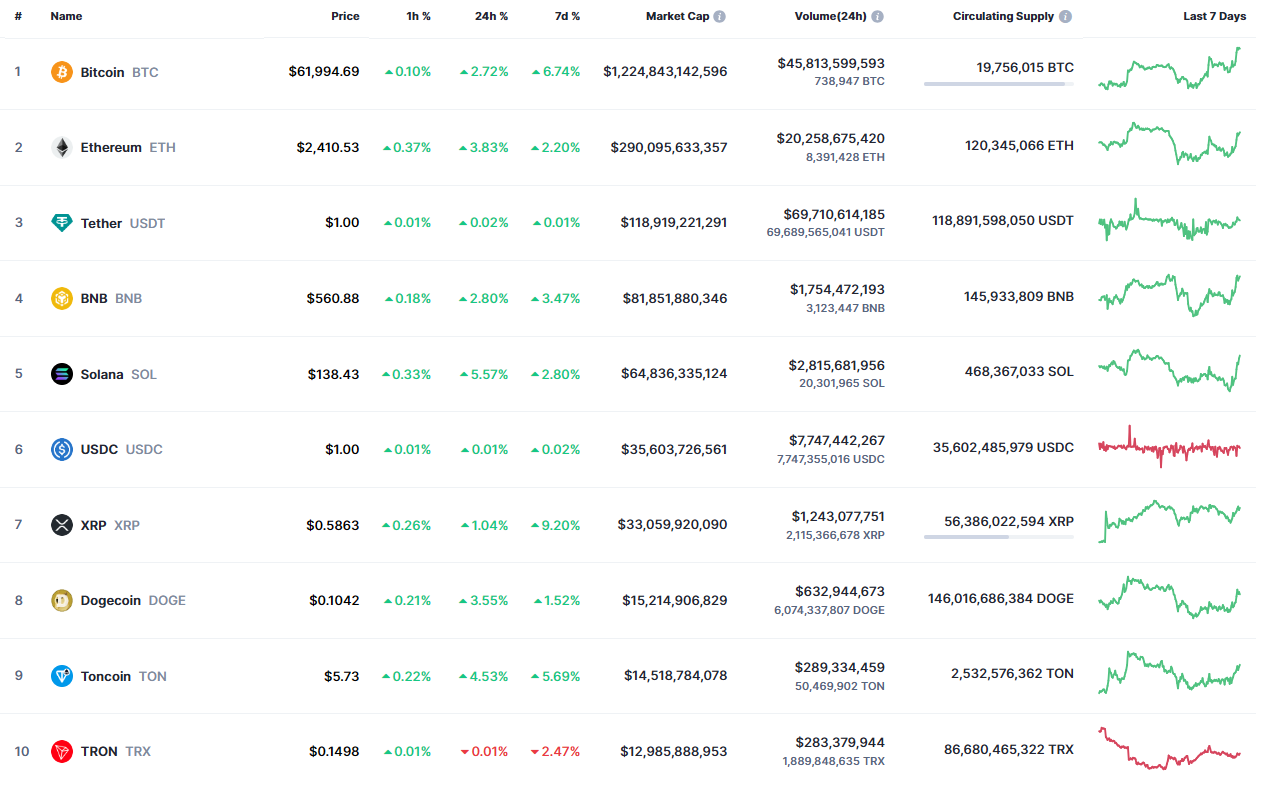Open Bitcoin's 7-day sparkline chart
The image size is (1263, 787).
tap(1169, 72)
